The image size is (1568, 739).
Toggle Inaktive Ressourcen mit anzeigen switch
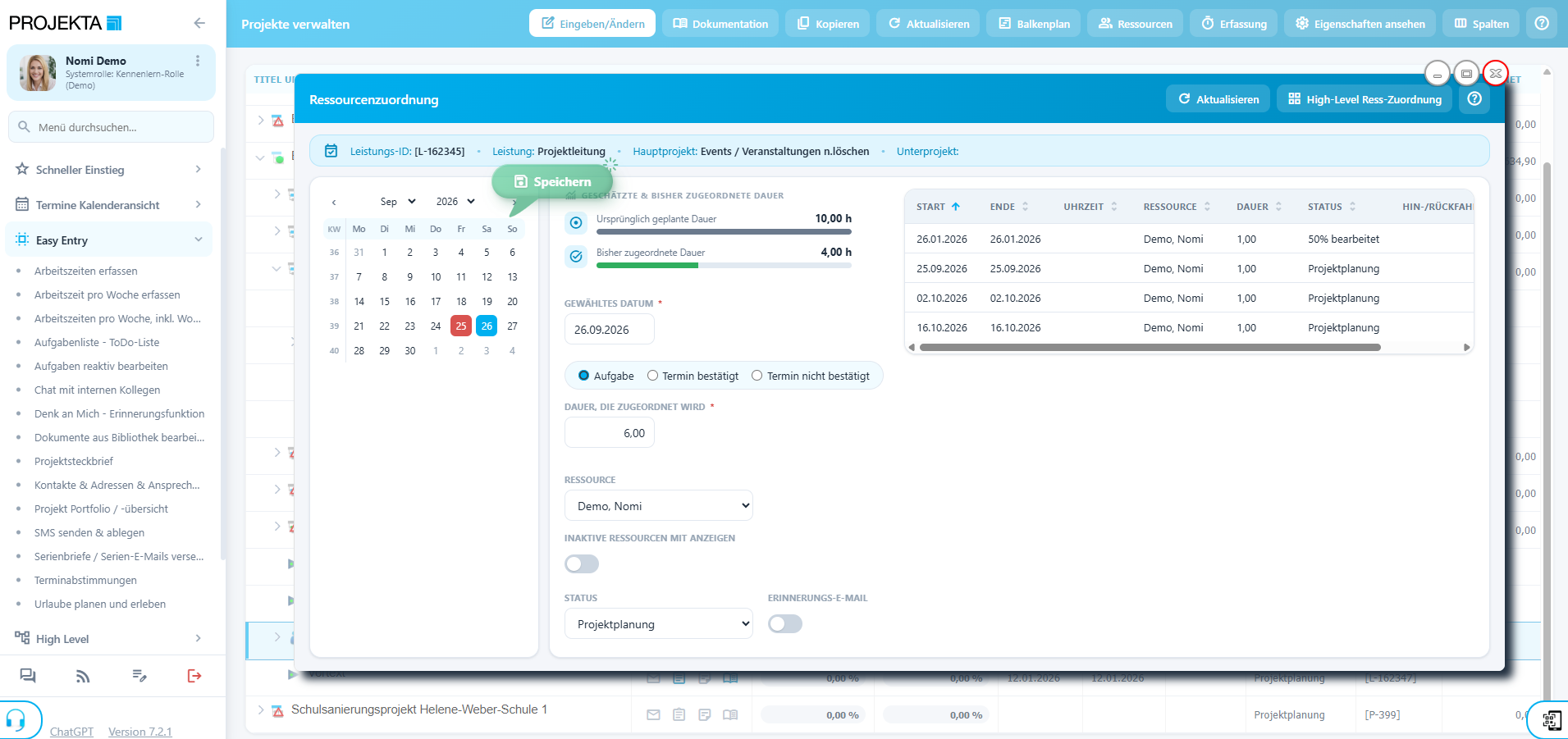(582, 564)
